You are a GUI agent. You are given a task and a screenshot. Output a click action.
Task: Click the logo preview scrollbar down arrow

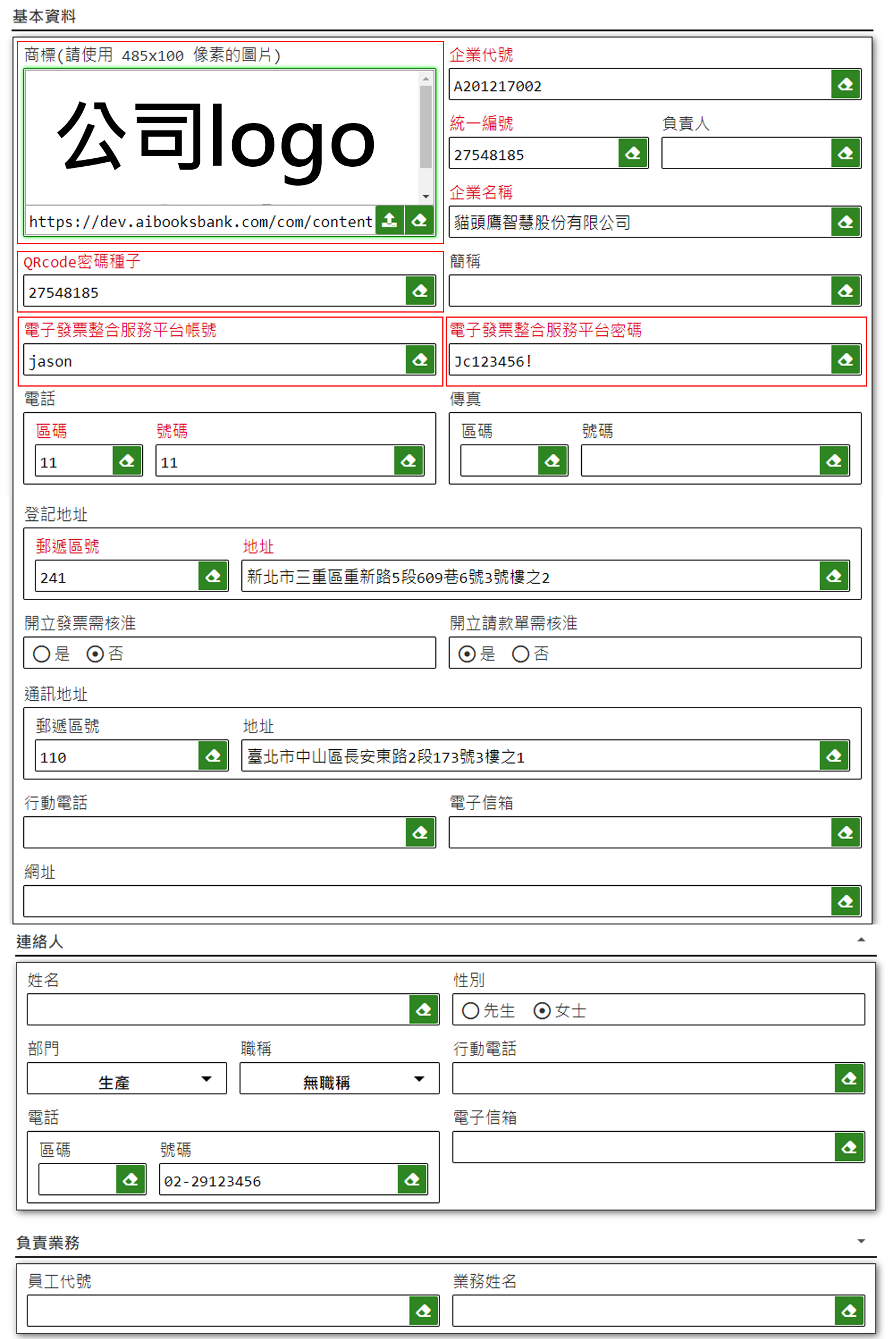pyautogui.click(x=426, y=196)
